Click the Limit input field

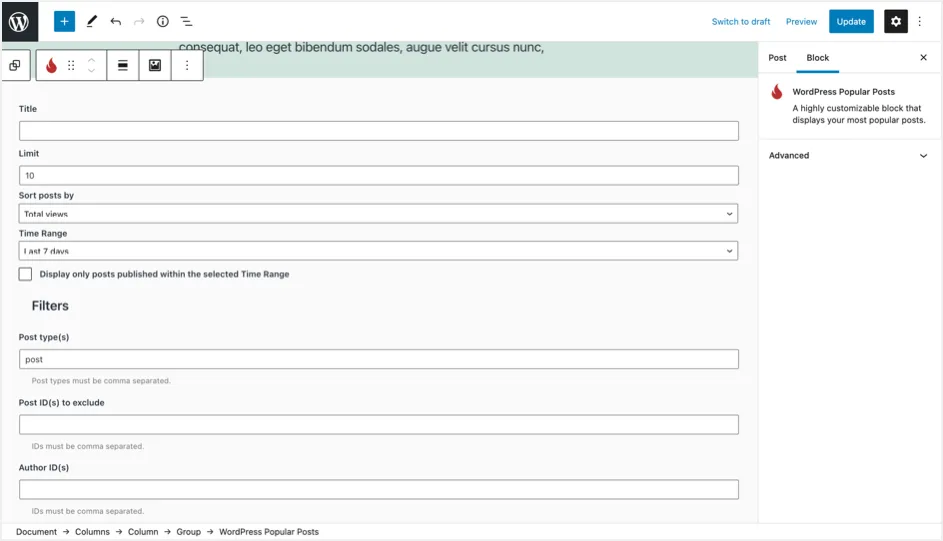coord(378,176)
